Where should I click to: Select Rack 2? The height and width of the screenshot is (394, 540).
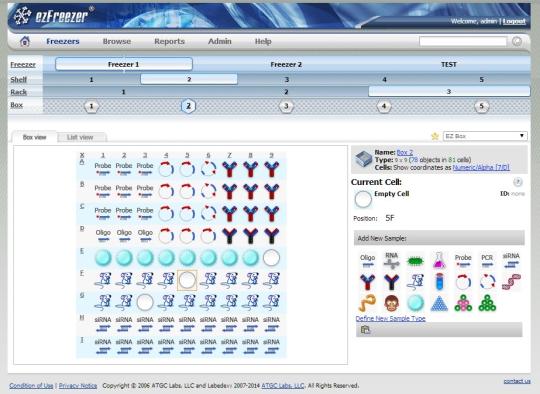(286, 92)
